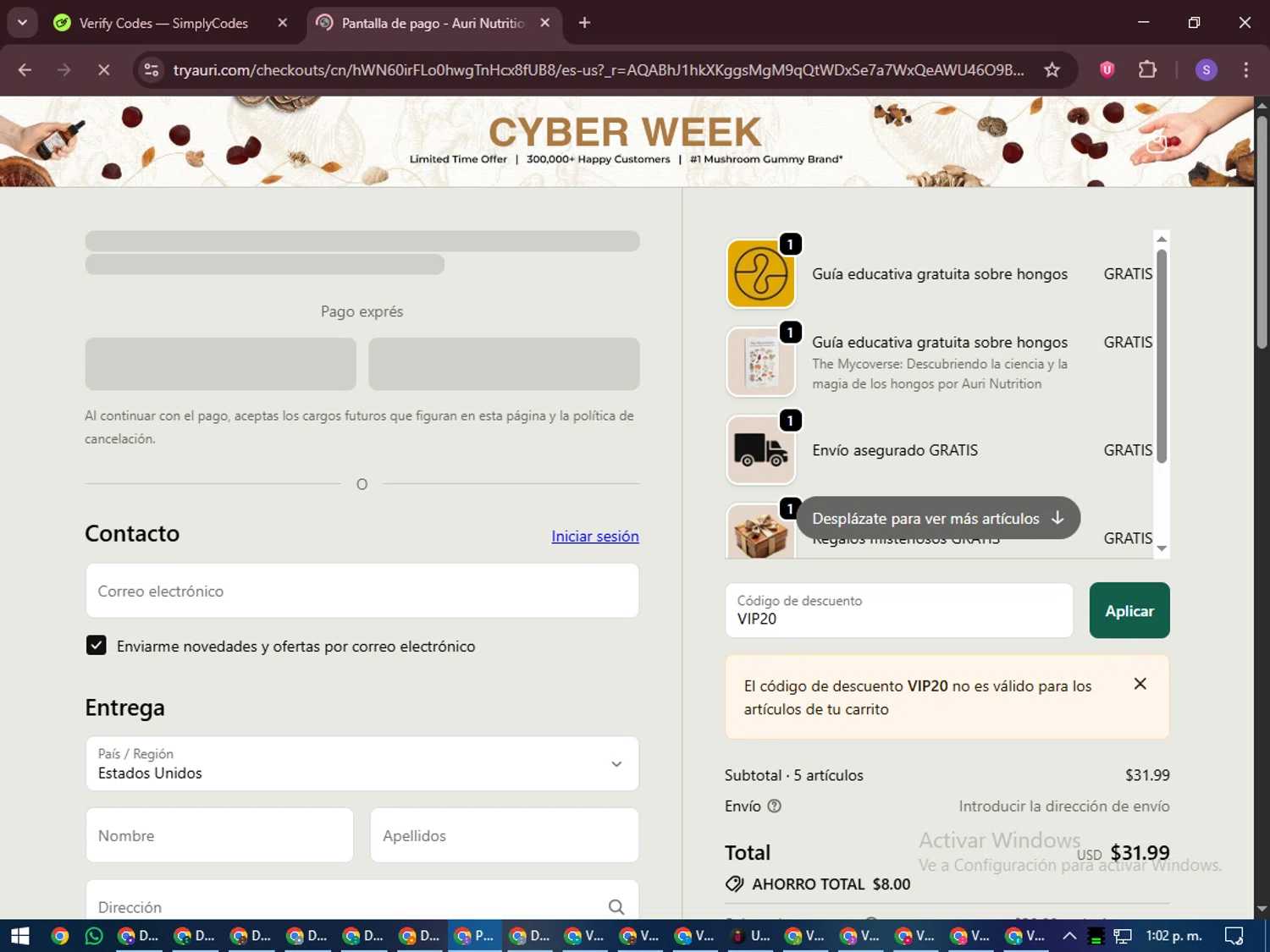Screen dimensions: 1270x952
Task: Click the search magnifier in Dirección field
Action: [616, 907]
